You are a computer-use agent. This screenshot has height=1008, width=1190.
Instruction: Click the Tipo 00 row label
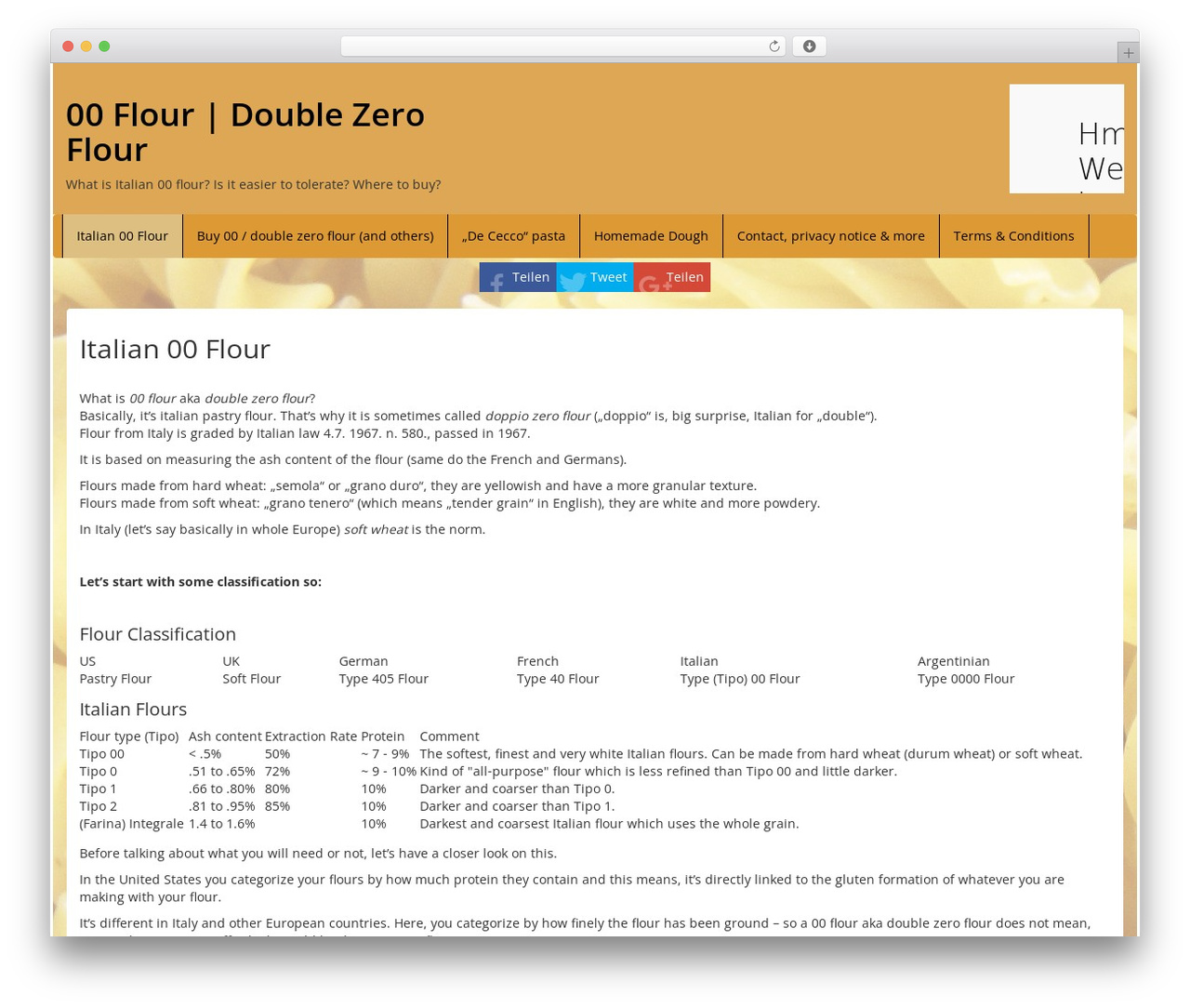[x=101, y=754]
